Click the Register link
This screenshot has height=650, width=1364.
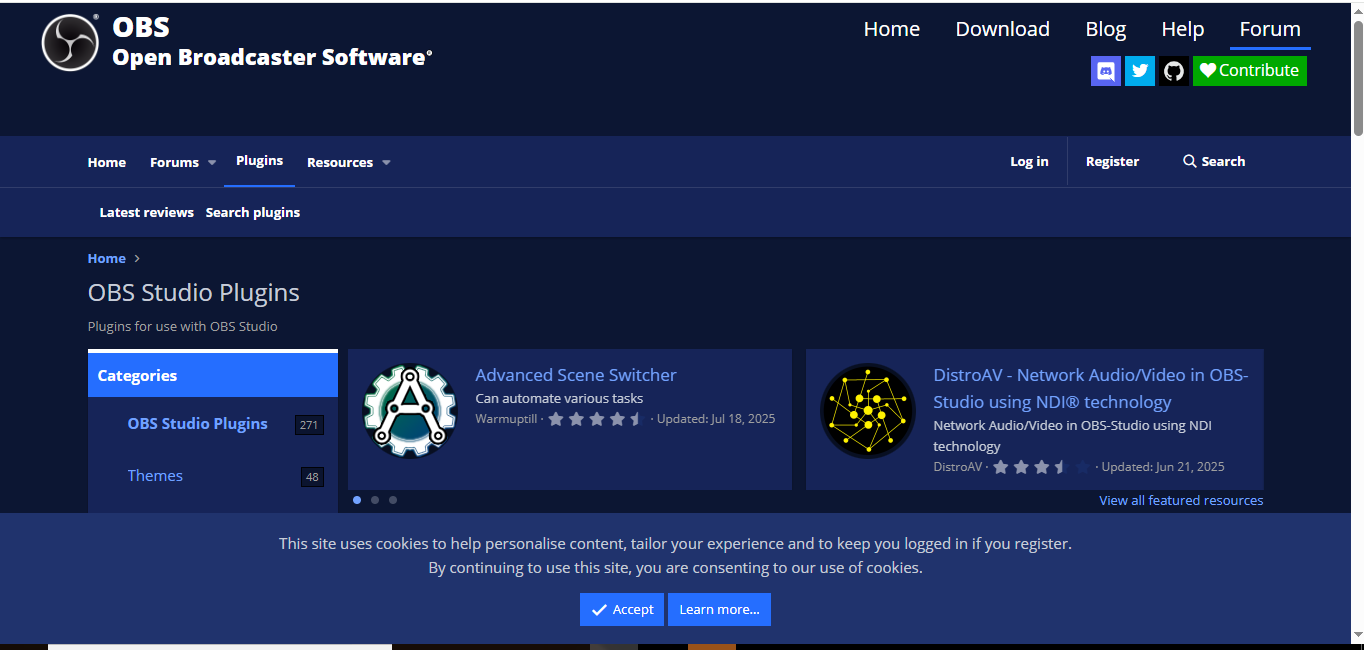[1112, 162]
